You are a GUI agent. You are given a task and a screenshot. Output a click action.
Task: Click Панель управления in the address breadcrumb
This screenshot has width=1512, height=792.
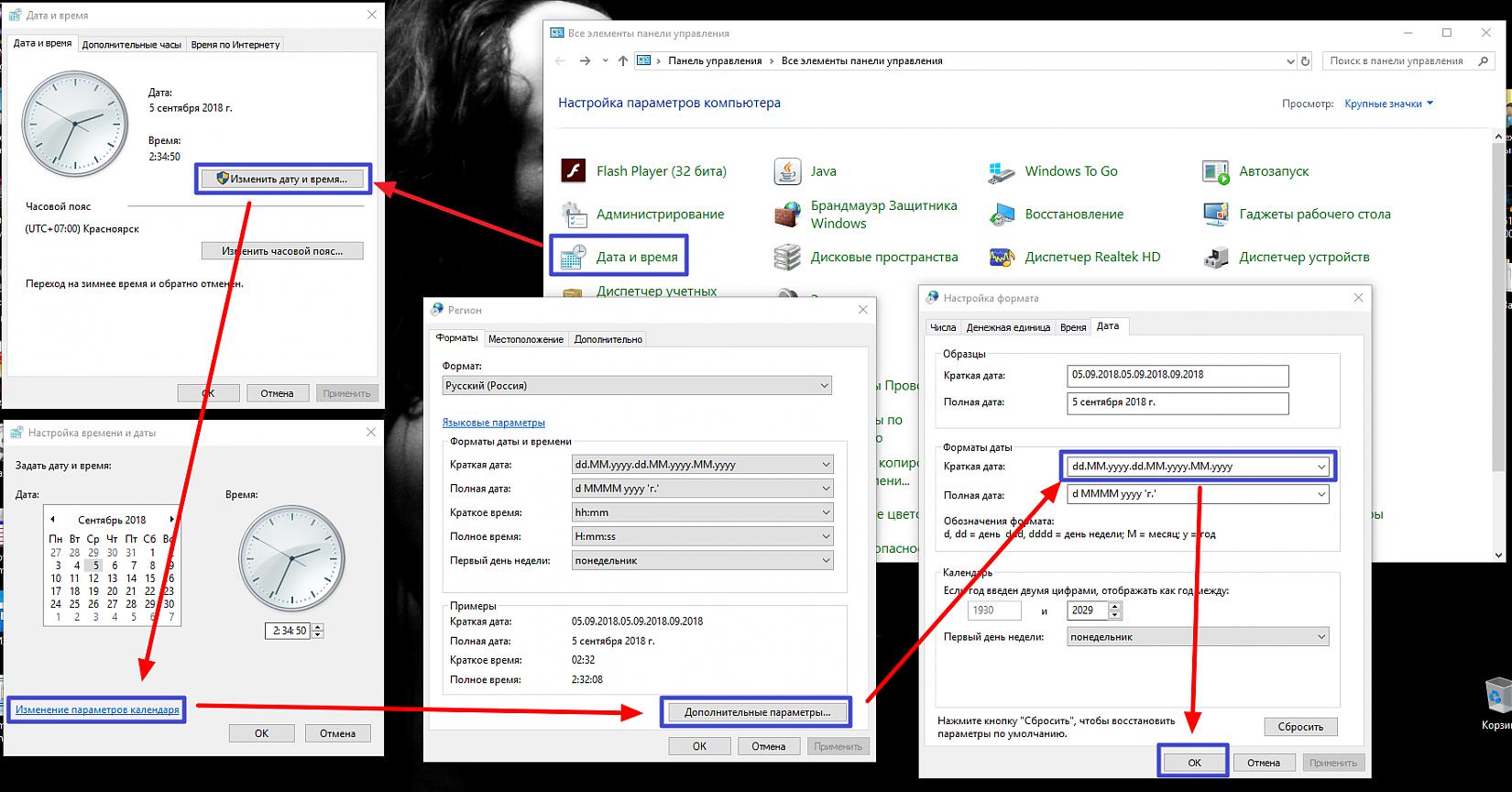tap(715, 61)
